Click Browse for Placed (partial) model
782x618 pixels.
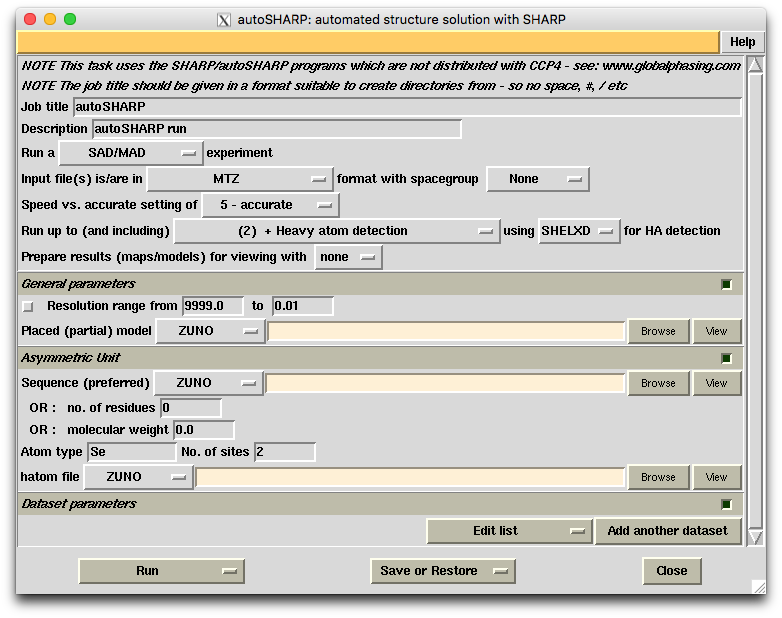pos(658,331)
